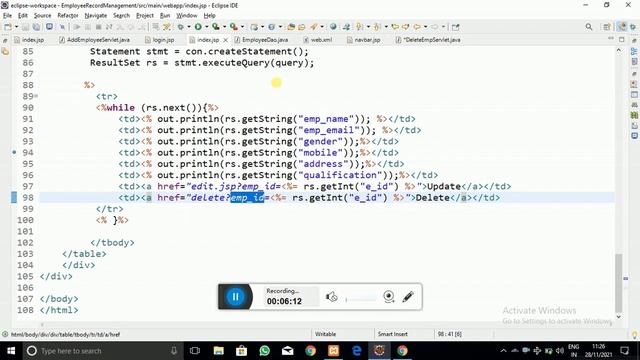
Task: Toggle the Pin Editor icon
Action: tap(456, 27)
